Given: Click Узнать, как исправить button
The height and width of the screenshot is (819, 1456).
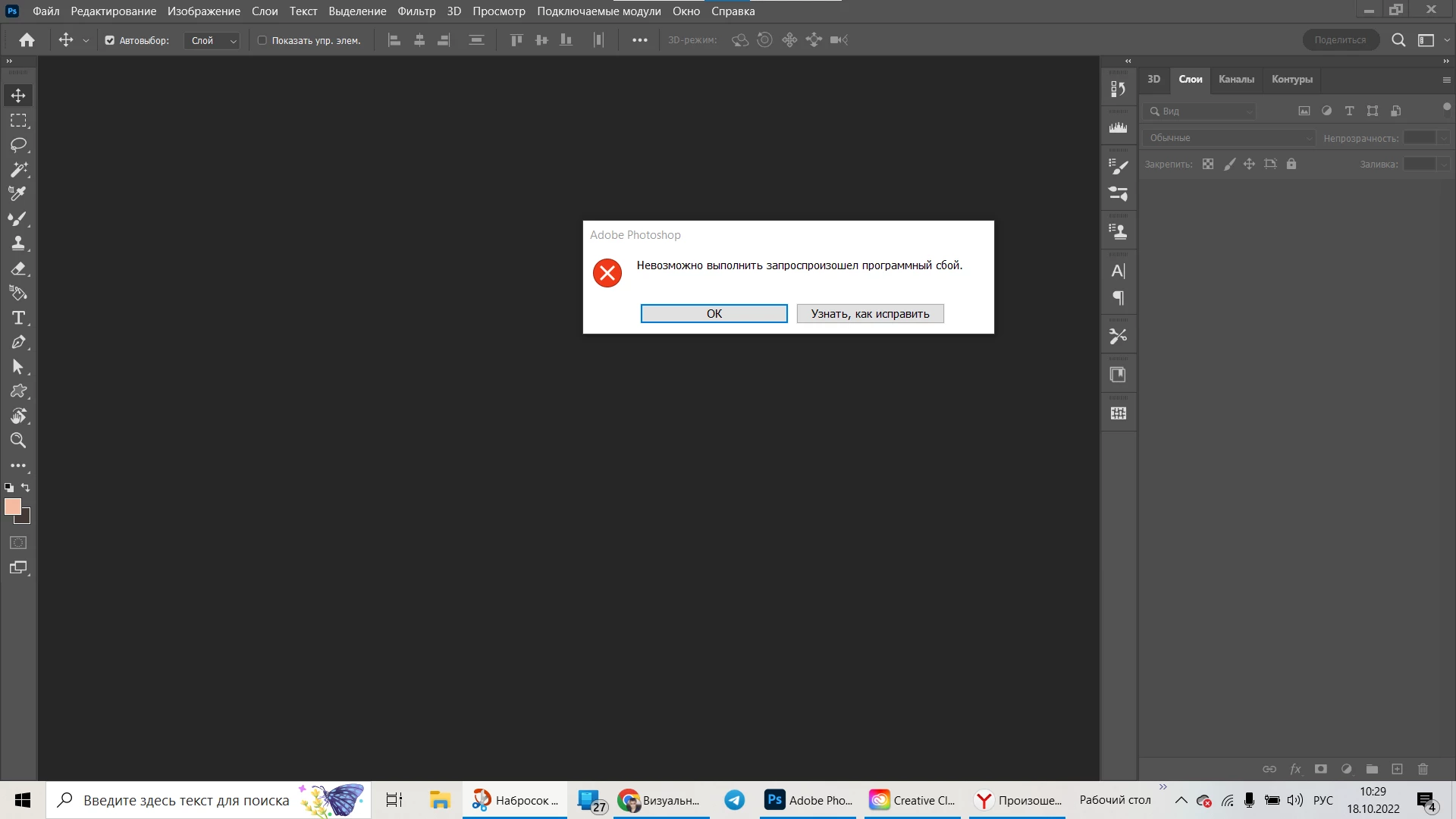Looking at the screenshot, I should click(x=870, y=314).
